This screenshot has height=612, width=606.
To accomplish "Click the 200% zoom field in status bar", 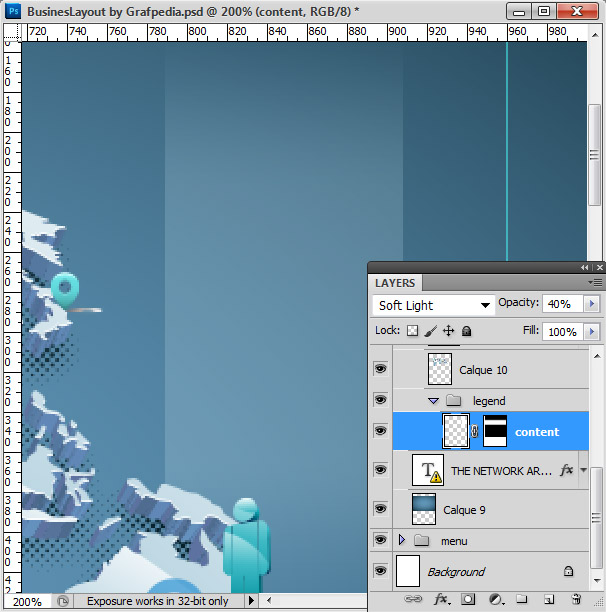I will (27, 601).
